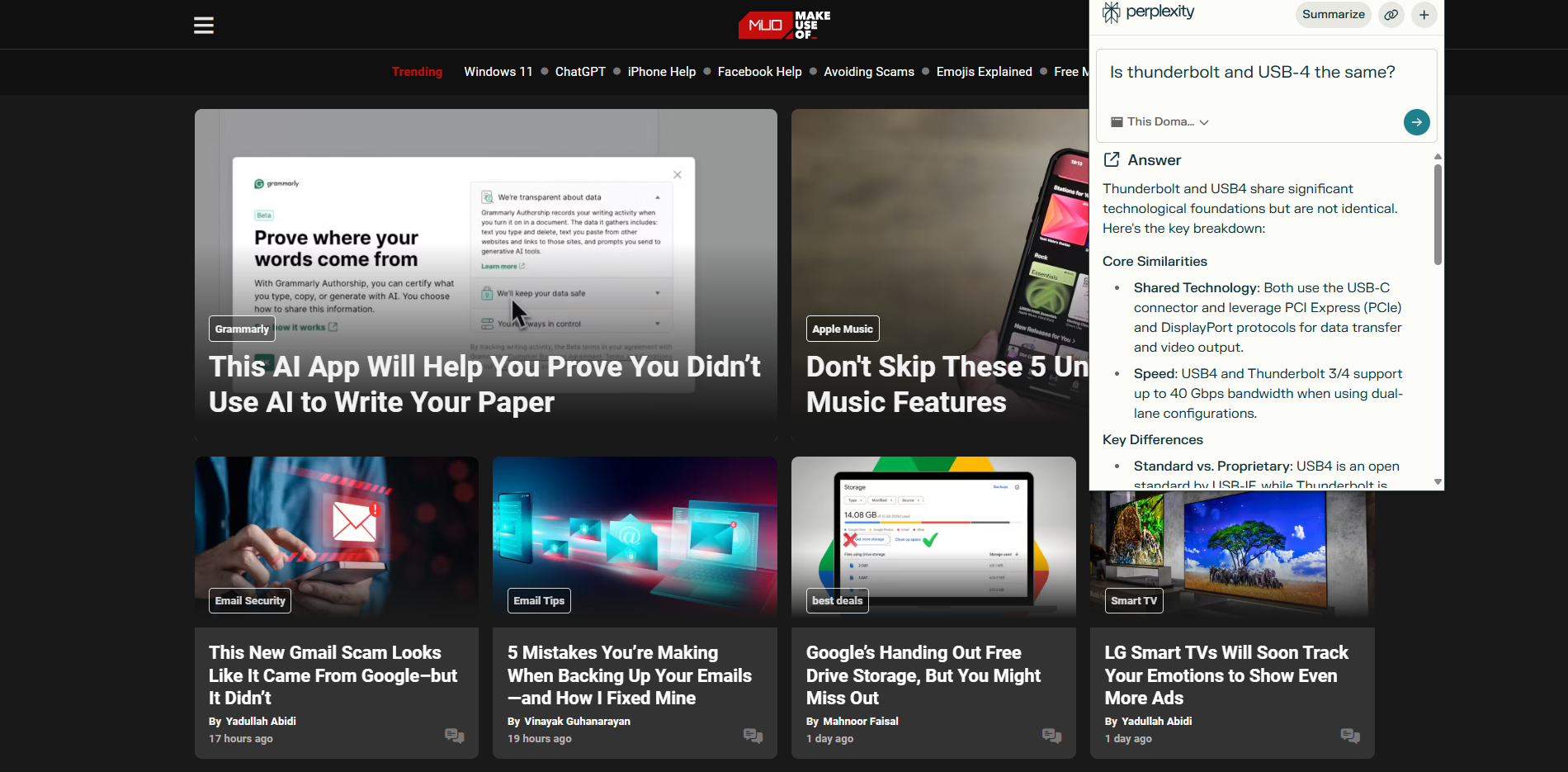Open iPhone Help trending topic
The height and width of the screenshot is (772, 1568).
point(662,72)
